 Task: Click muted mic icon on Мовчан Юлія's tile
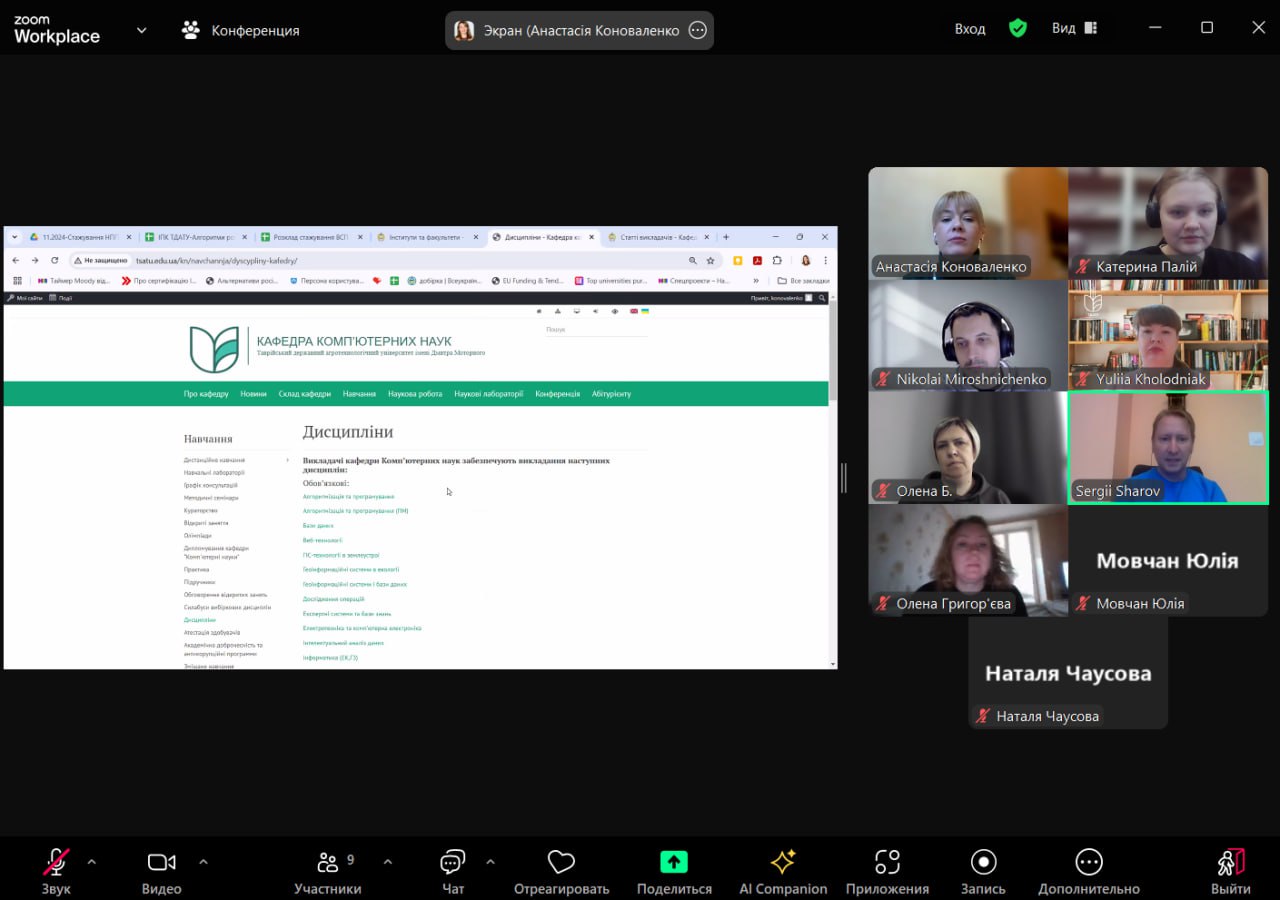1082,603
